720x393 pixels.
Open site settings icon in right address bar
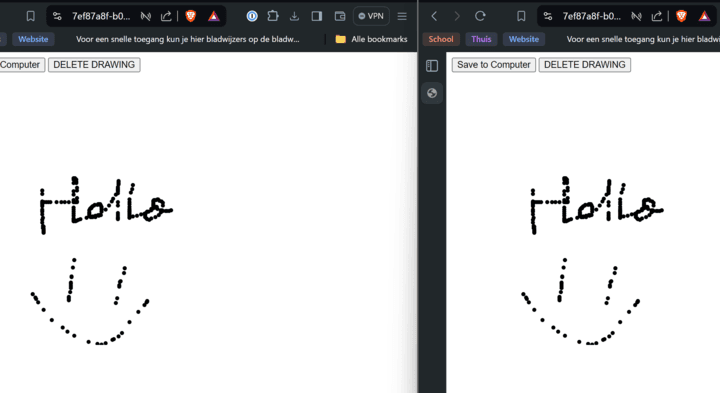point(548,16)
